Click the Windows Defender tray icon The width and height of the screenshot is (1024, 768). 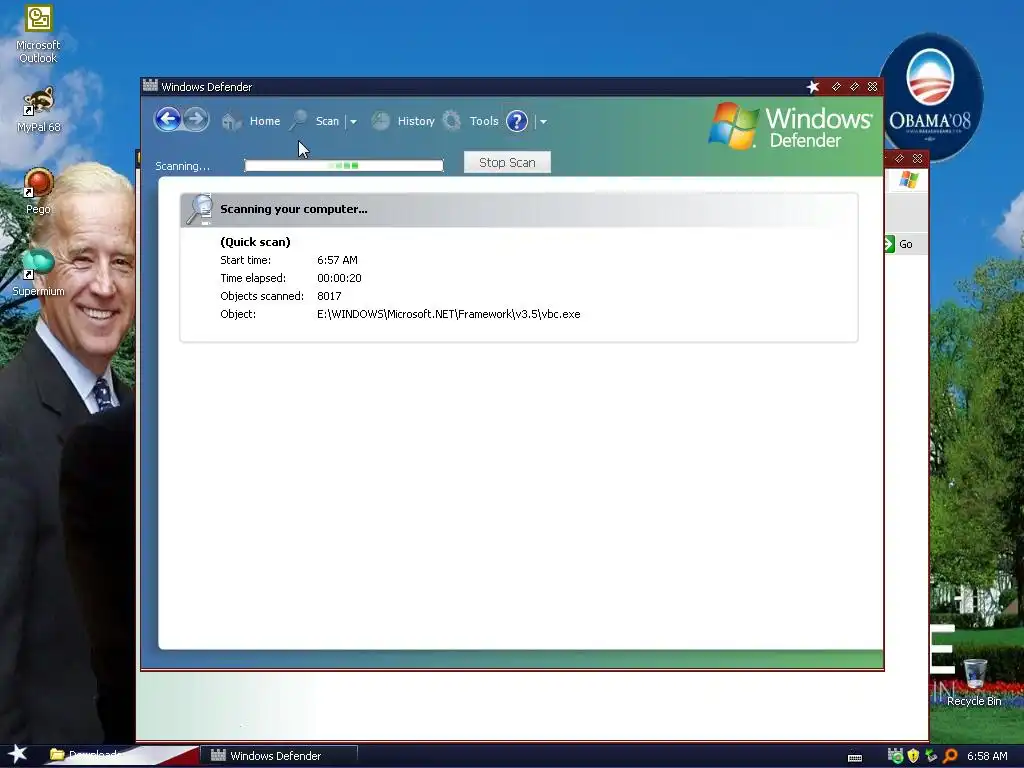[x=895, y=756]
